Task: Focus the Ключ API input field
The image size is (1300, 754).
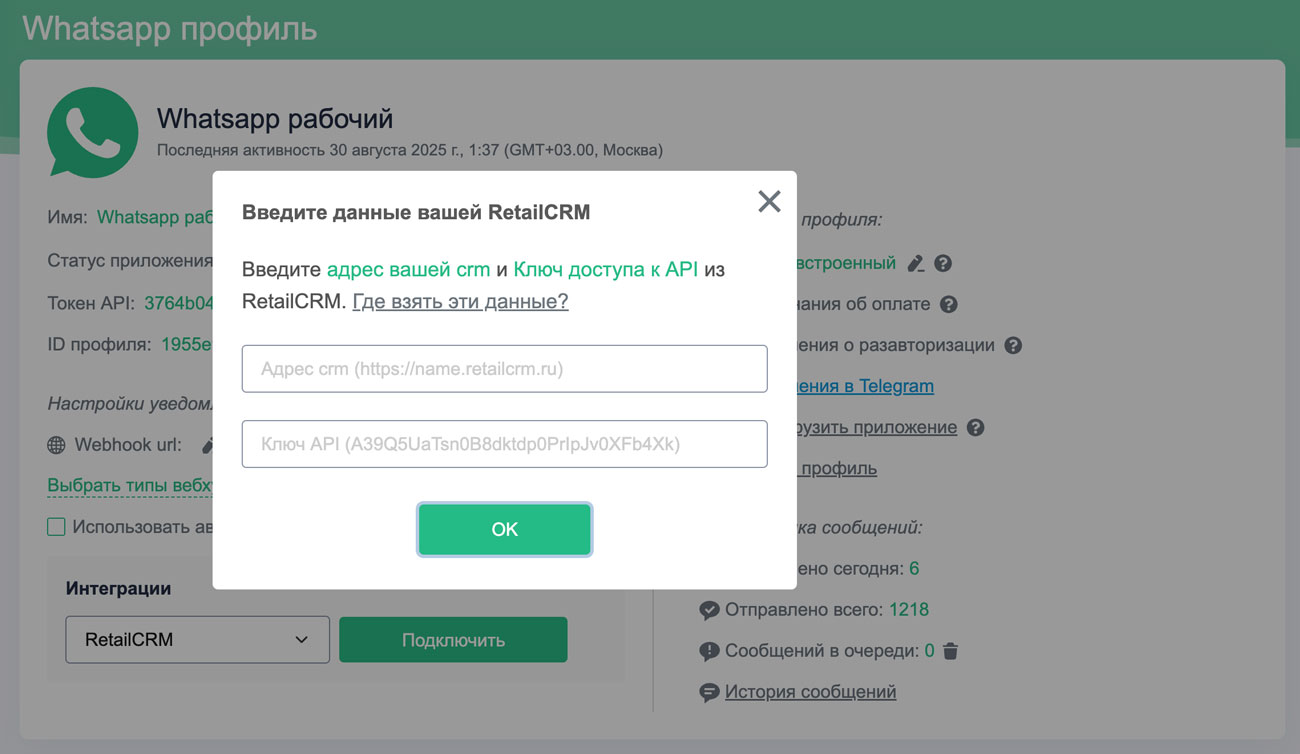Action: [504, 444]
